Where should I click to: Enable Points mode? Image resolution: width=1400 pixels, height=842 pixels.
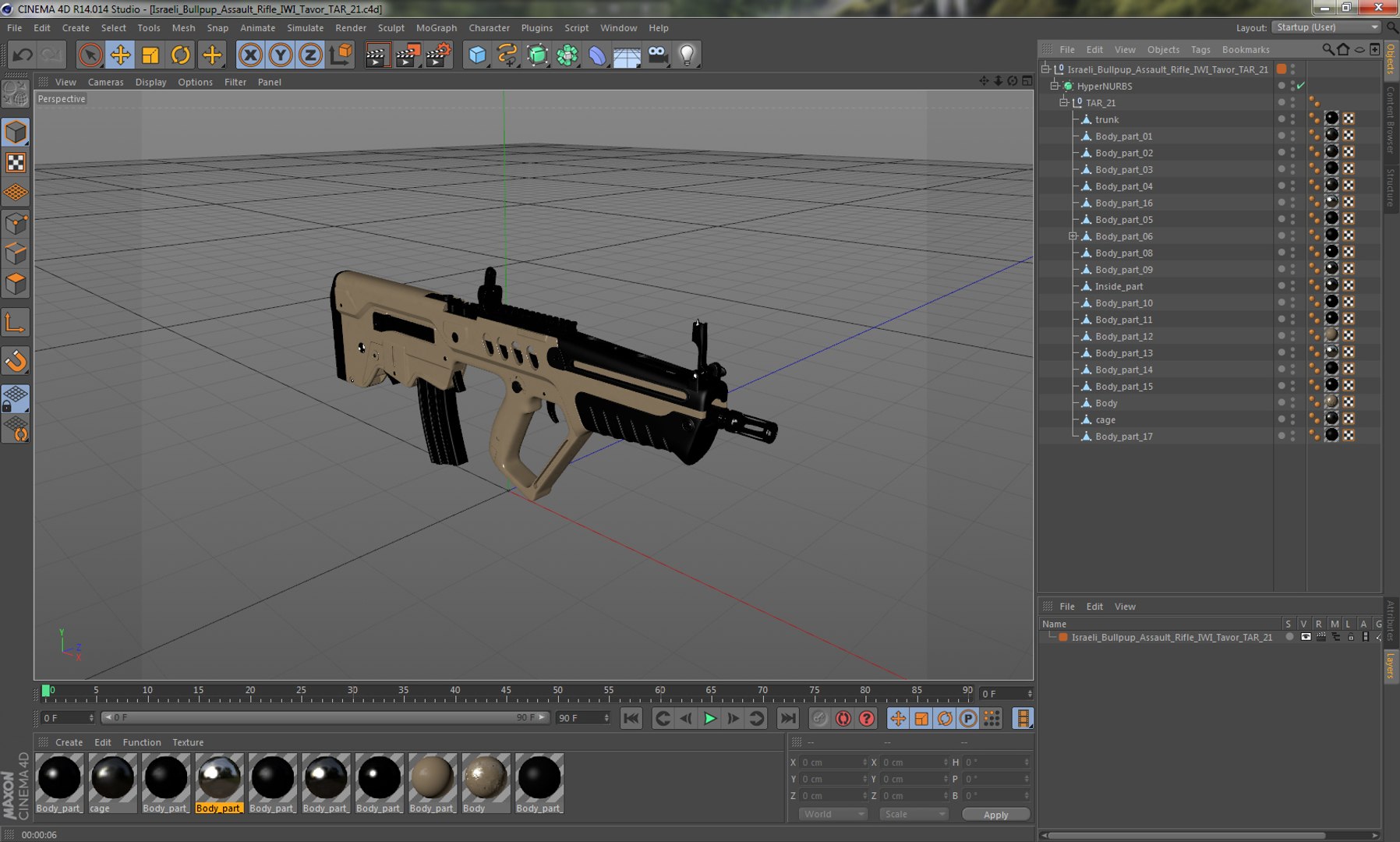[x=16, y=224]
